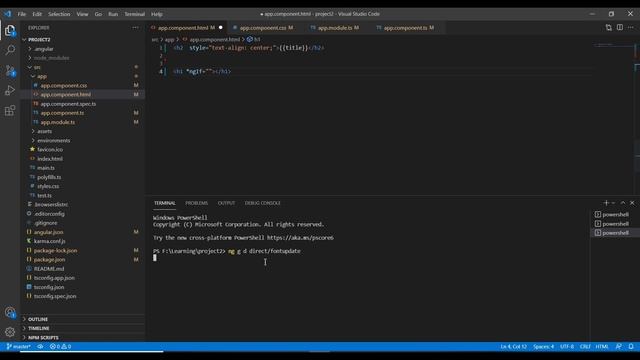
Task: Select the TERMINAL panel tab
Action: (164, 203)
